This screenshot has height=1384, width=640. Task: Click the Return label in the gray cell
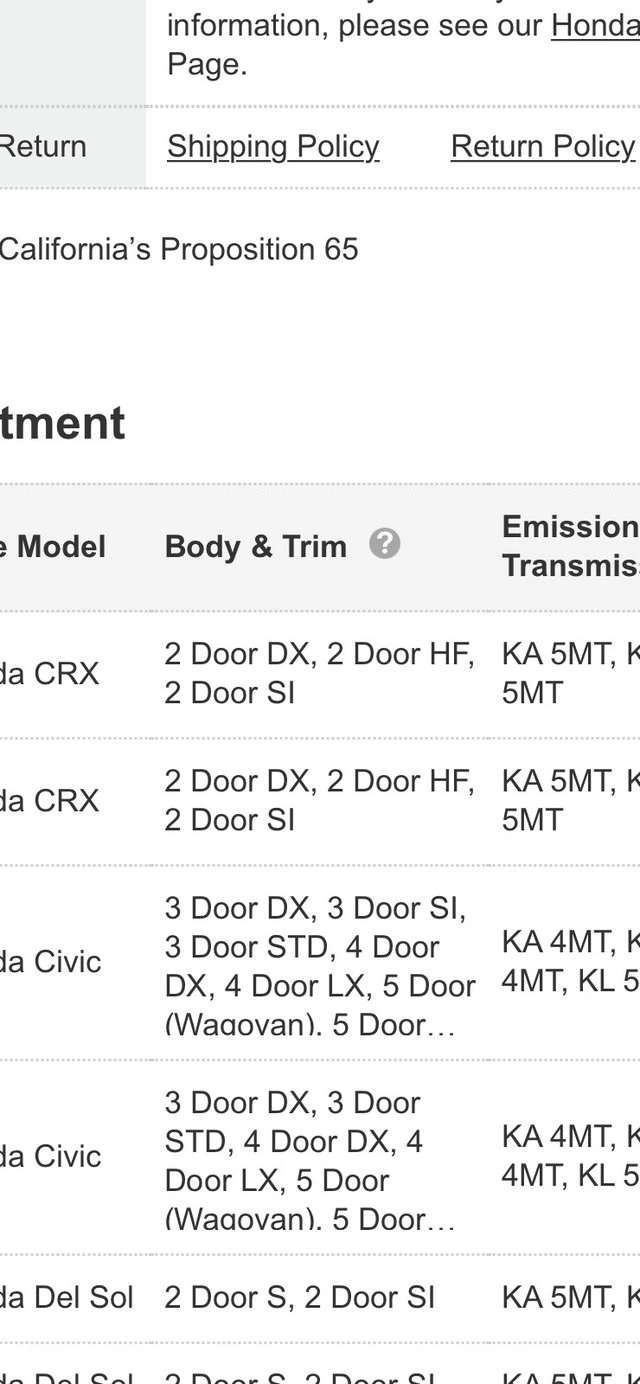[x=43, y=147]
